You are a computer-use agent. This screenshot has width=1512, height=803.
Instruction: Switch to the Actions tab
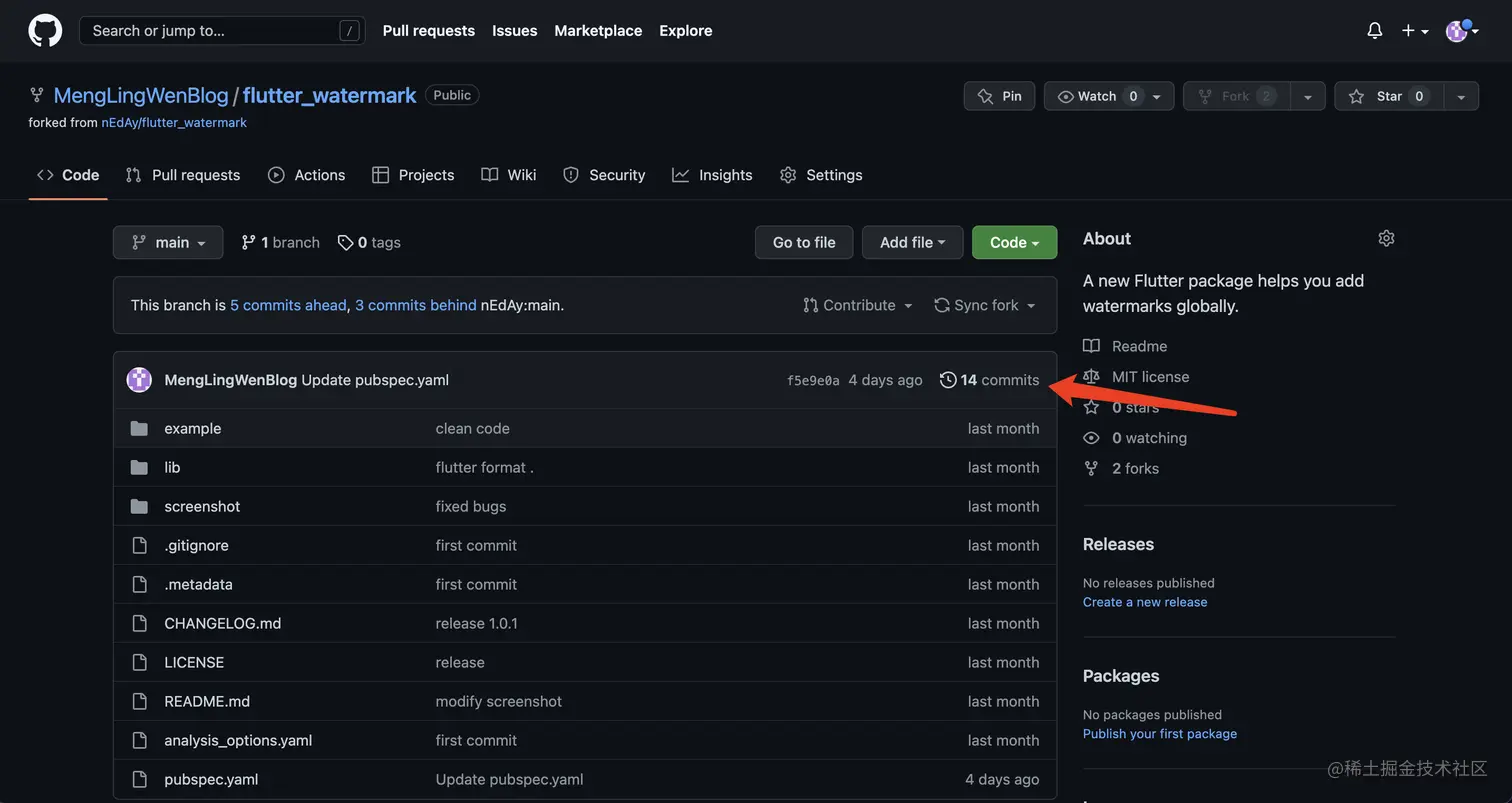[x=306, y=175]
